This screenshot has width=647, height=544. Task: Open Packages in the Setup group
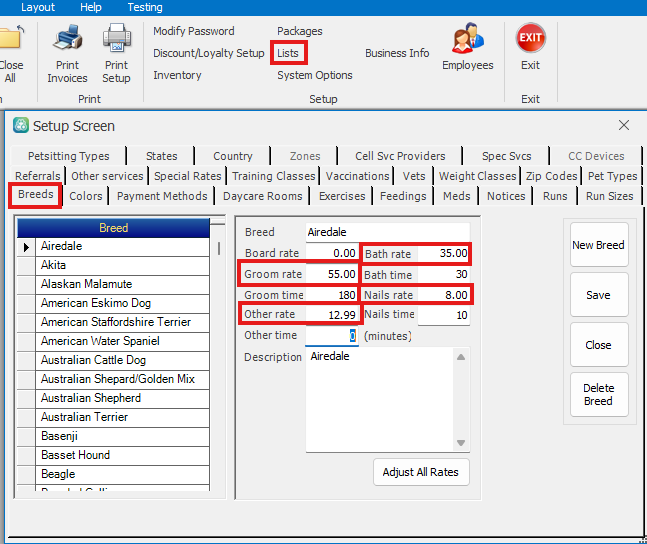click(x=300, y=31)
